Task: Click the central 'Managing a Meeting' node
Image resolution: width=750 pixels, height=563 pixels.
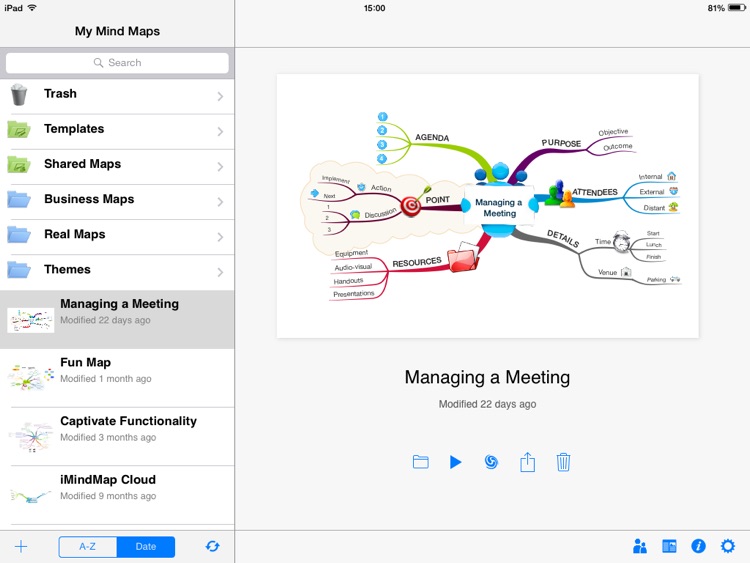Action: click(x=499, y=208)
